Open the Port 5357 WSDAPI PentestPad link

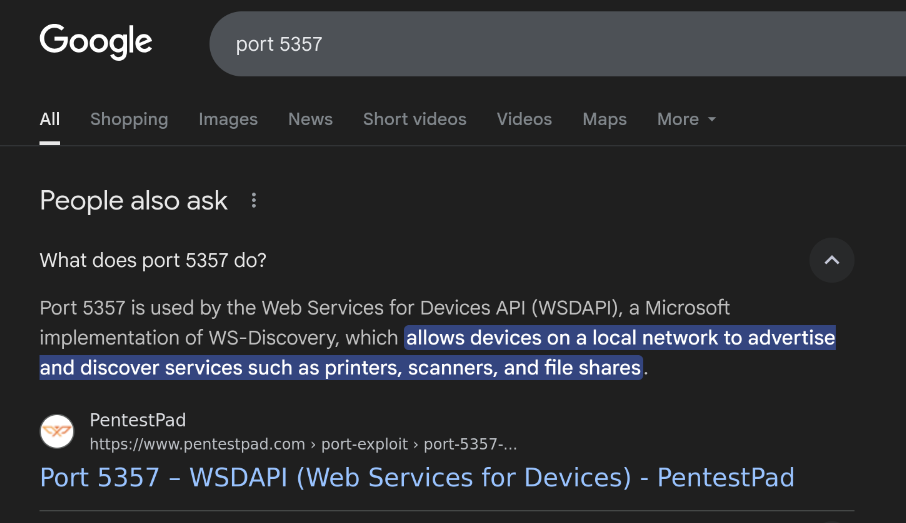(x=417, y=478)
